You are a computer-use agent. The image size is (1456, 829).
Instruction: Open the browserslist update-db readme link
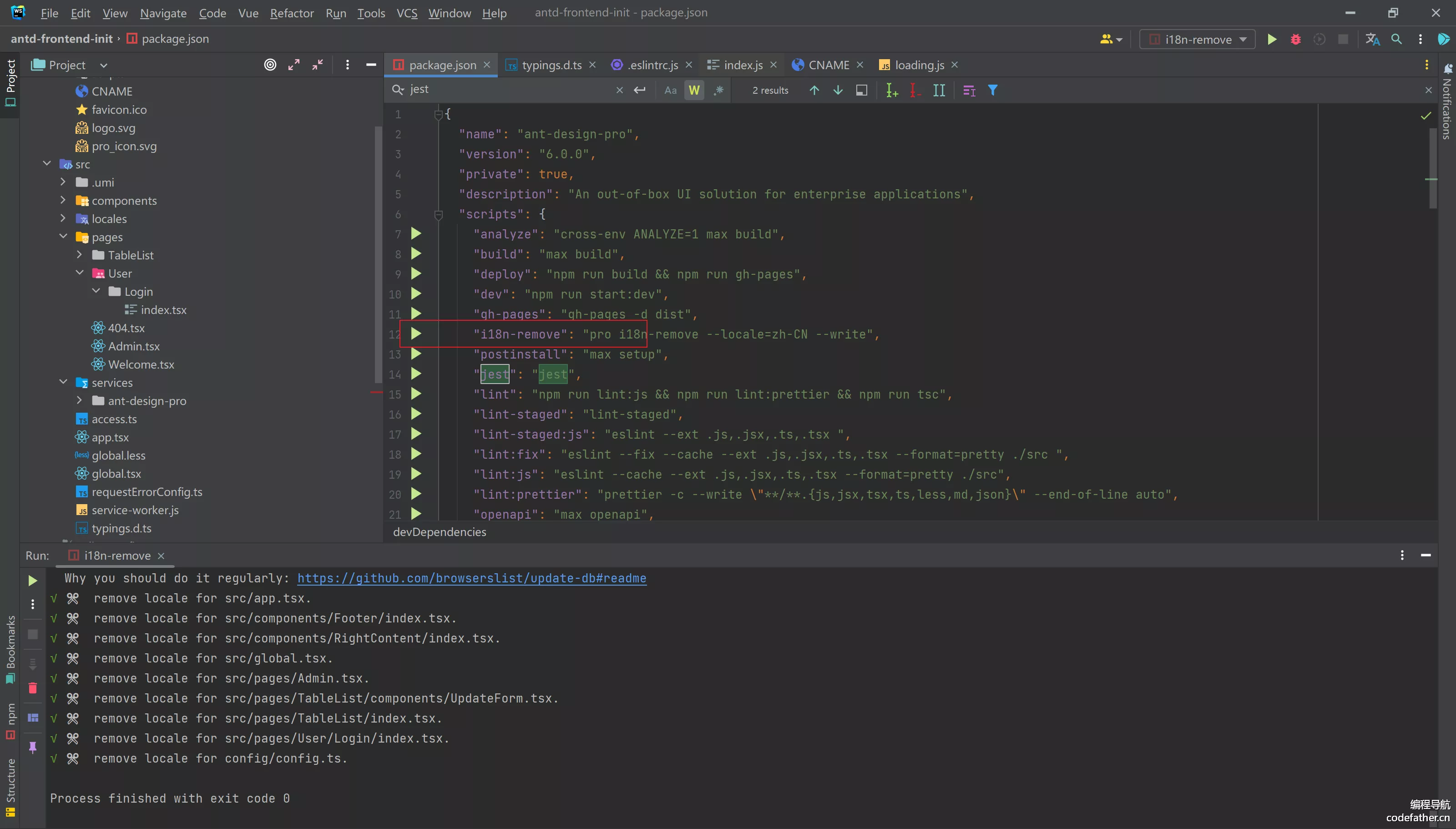(472, 578)
